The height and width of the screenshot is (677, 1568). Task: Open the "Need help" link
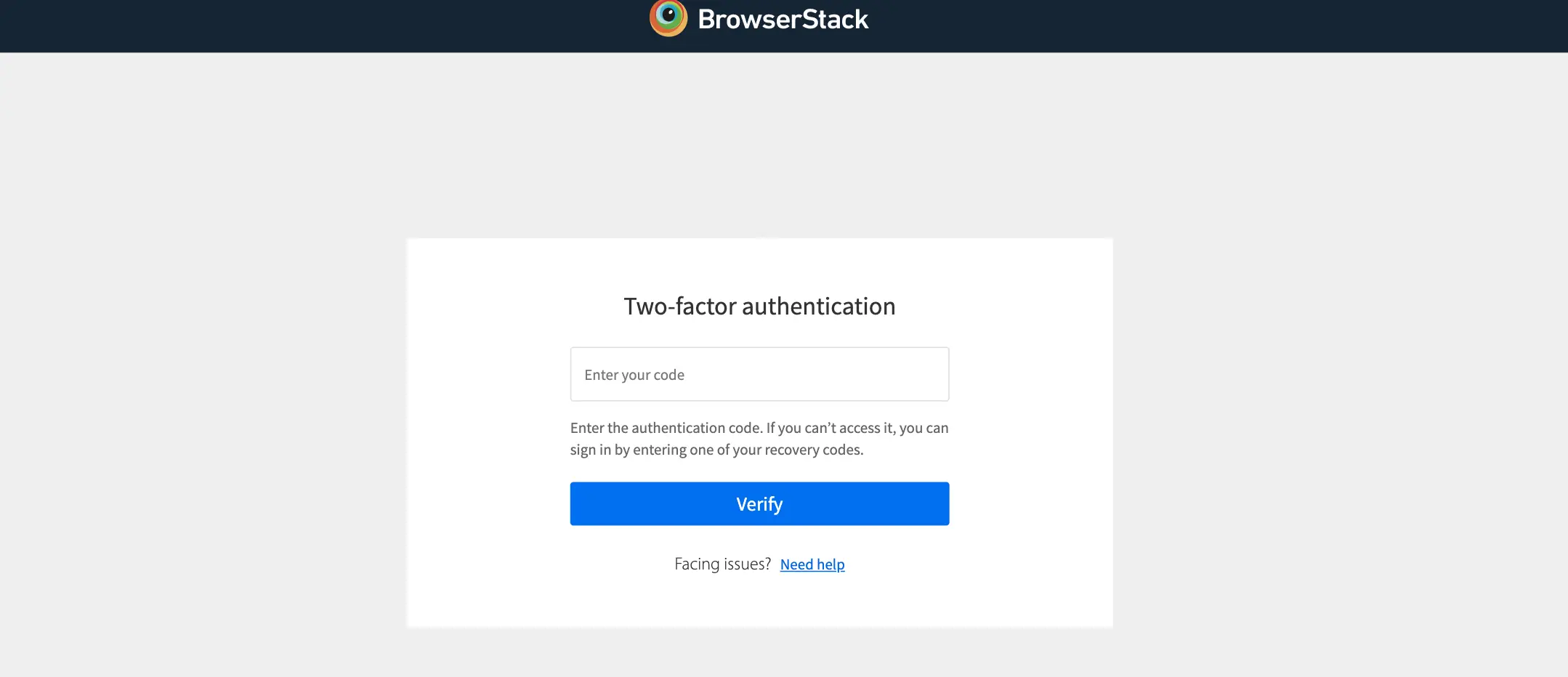pos(812,564)
